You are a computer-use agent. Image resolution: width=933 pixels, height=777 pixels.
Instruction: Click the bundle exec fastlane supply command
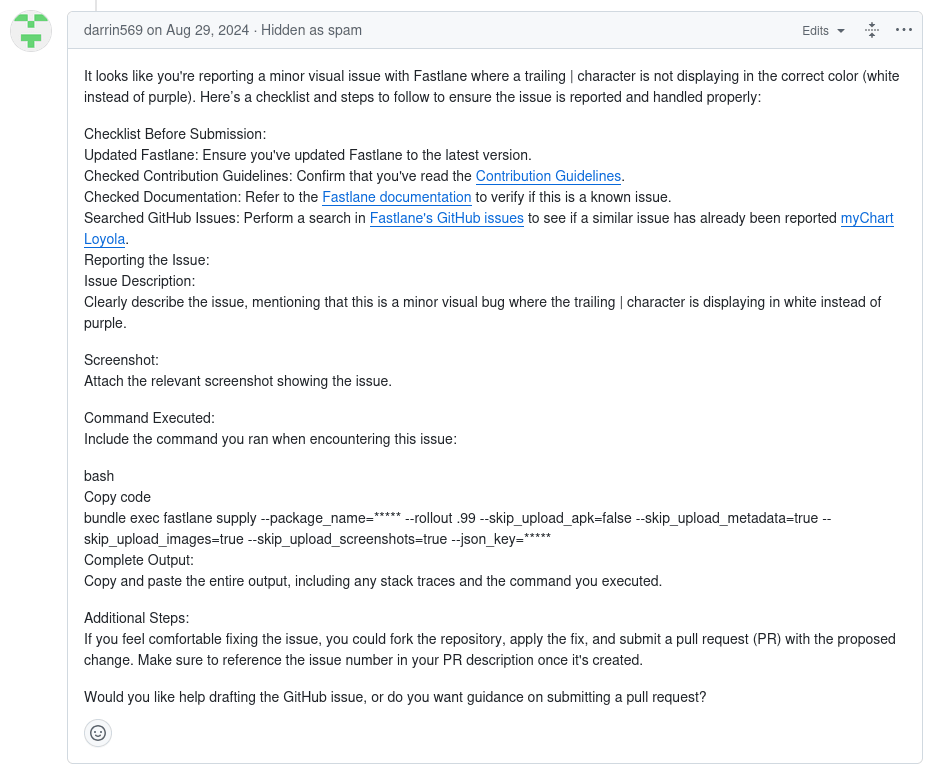pos(450,518)
